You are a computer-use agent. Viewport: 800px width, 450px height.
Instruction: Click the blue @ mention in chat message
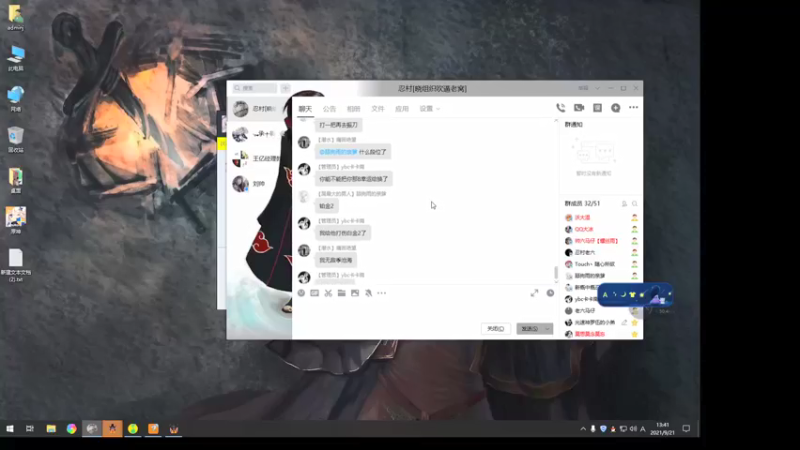[338, 152]
